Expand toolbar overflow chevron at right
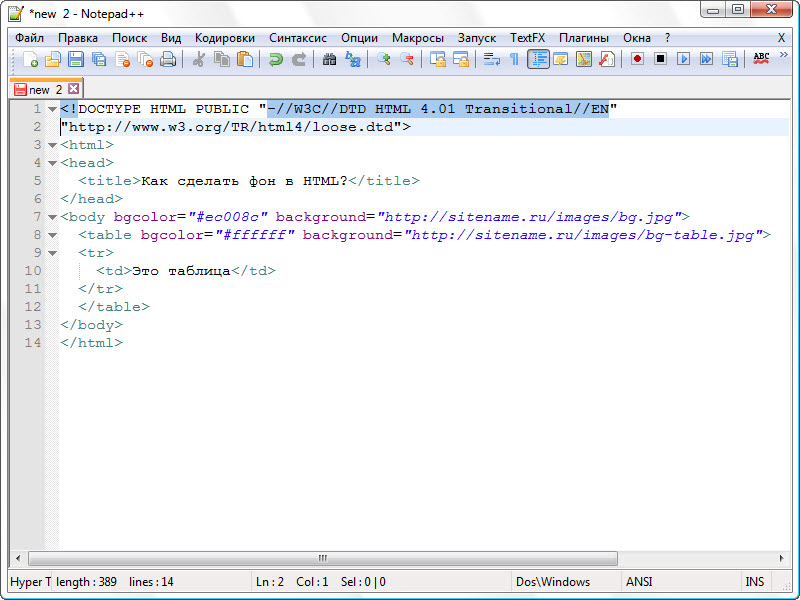 click(x=784, y=57)
